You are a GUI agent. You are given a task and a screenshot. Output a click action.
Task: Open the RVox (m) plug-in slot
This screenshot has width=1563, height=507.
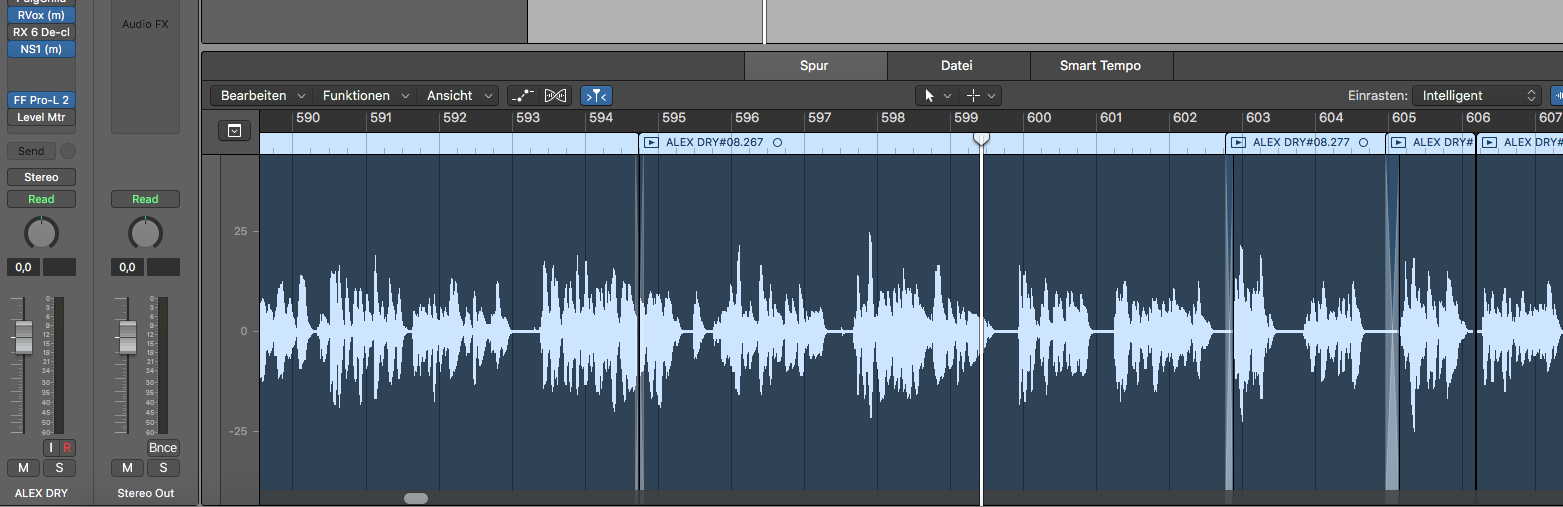[41, 15]
